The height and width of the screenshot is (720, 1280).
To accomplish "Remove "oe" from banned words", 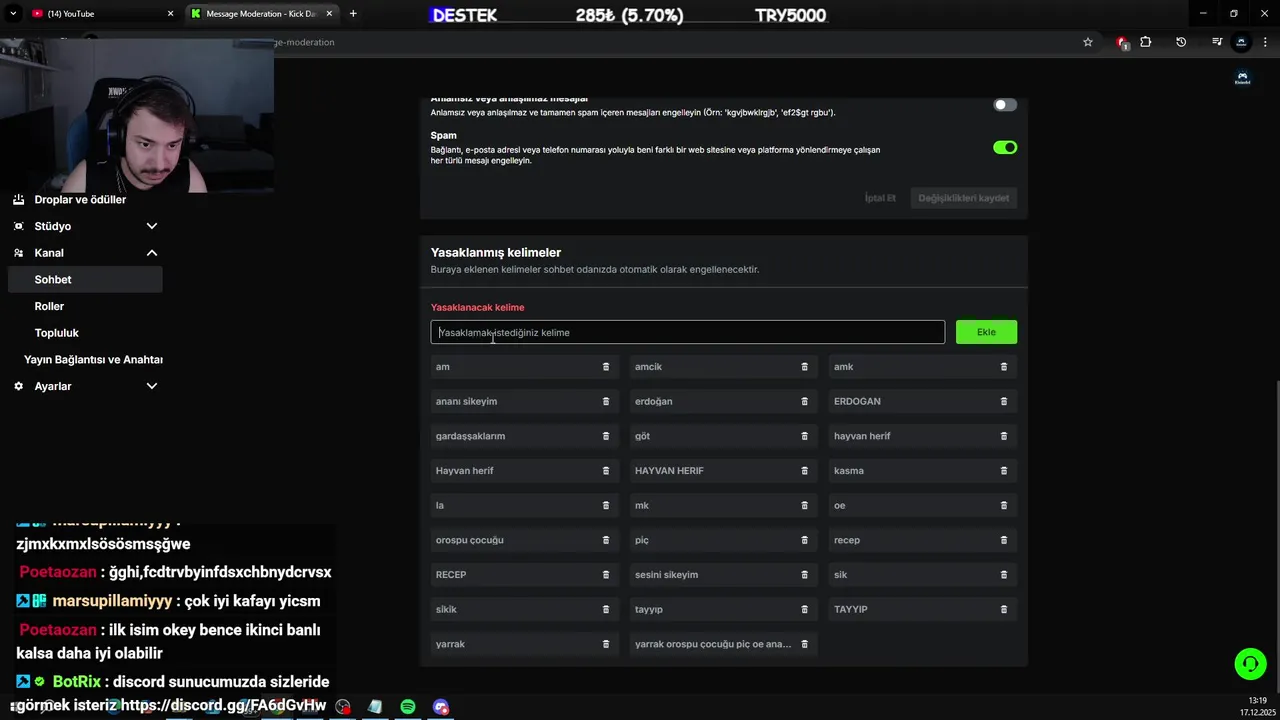I will coord(1004,505).
